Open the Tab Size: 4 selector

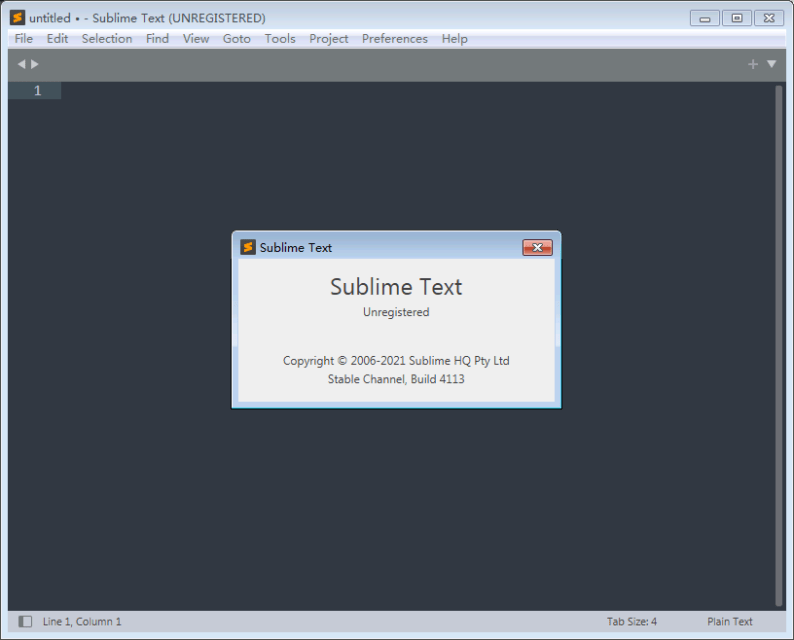click(x=631, y=621)
